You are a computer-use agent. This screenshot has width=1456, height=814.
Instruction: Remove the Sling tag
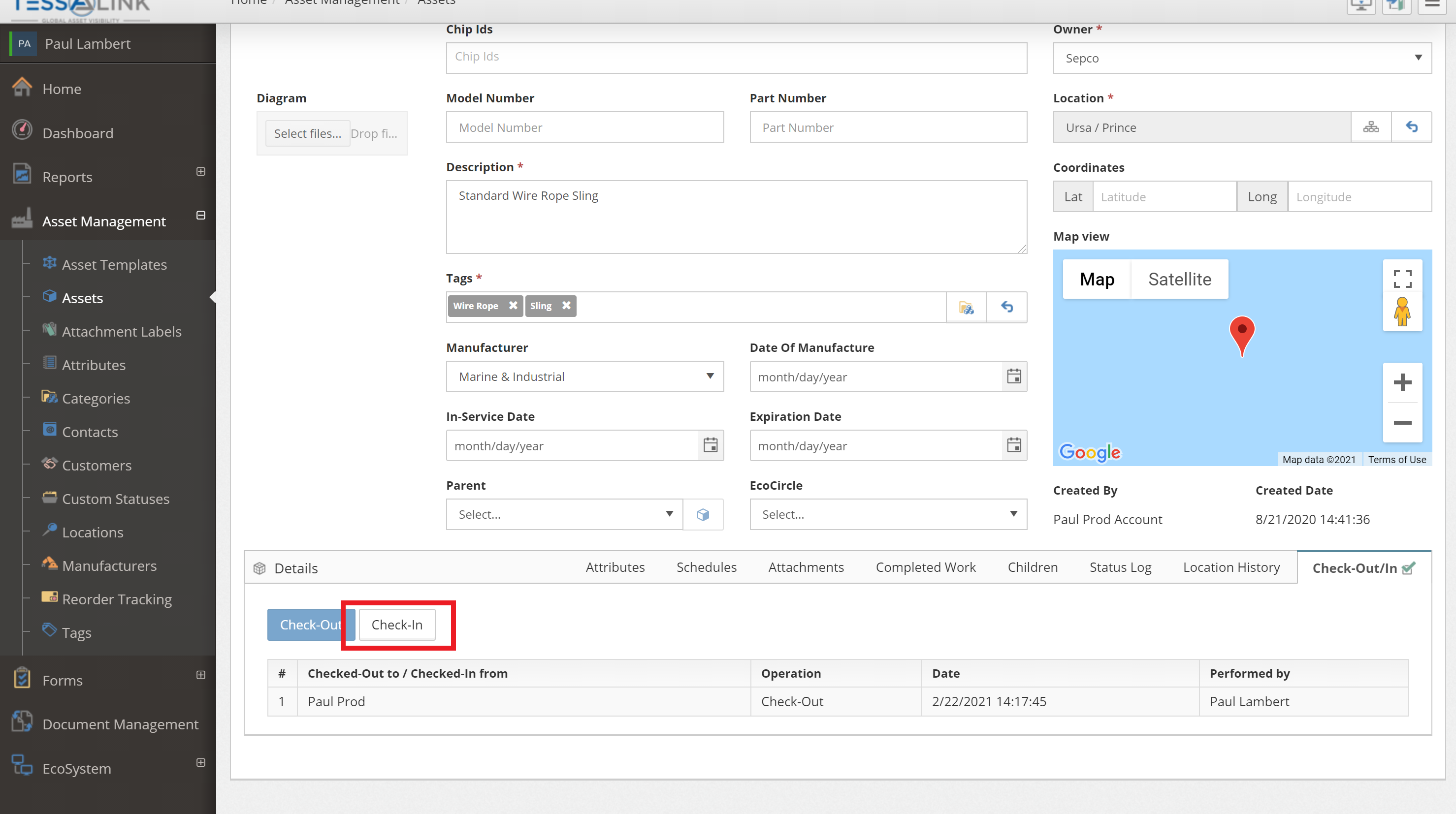coord(566,306)
